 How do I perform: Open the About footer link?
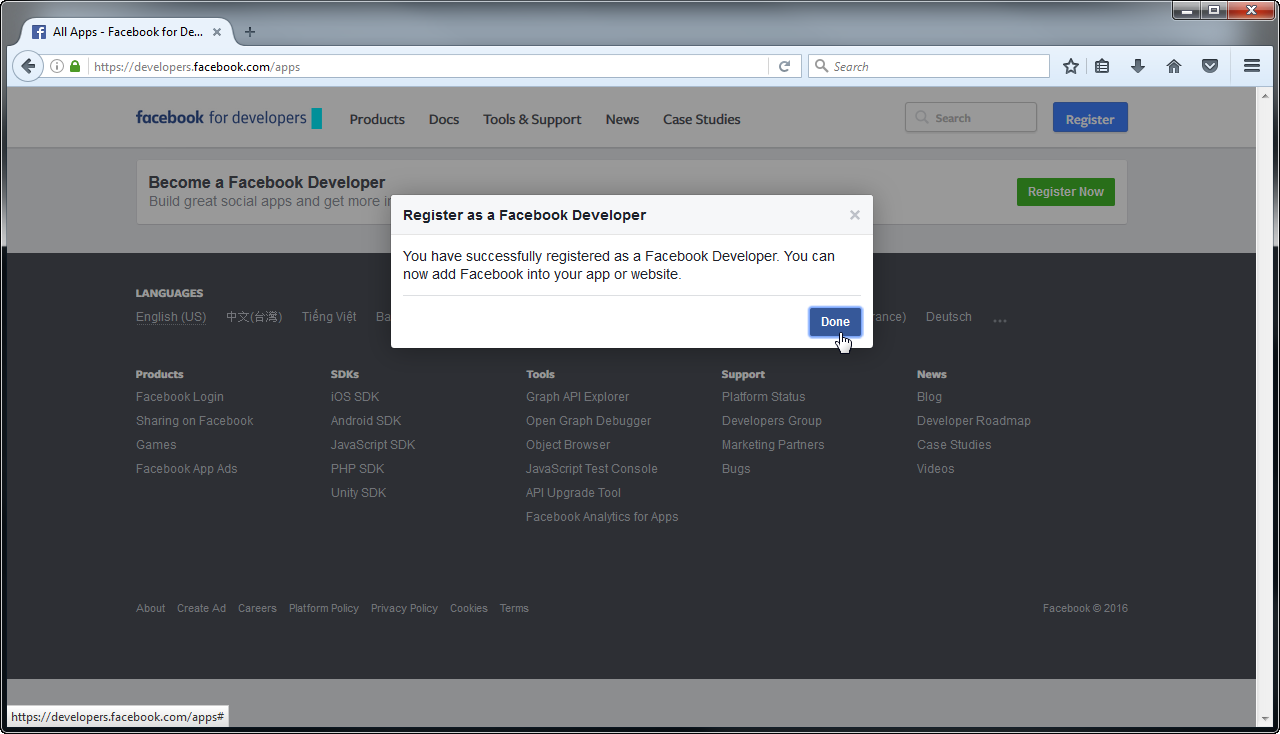click(151, 608)
